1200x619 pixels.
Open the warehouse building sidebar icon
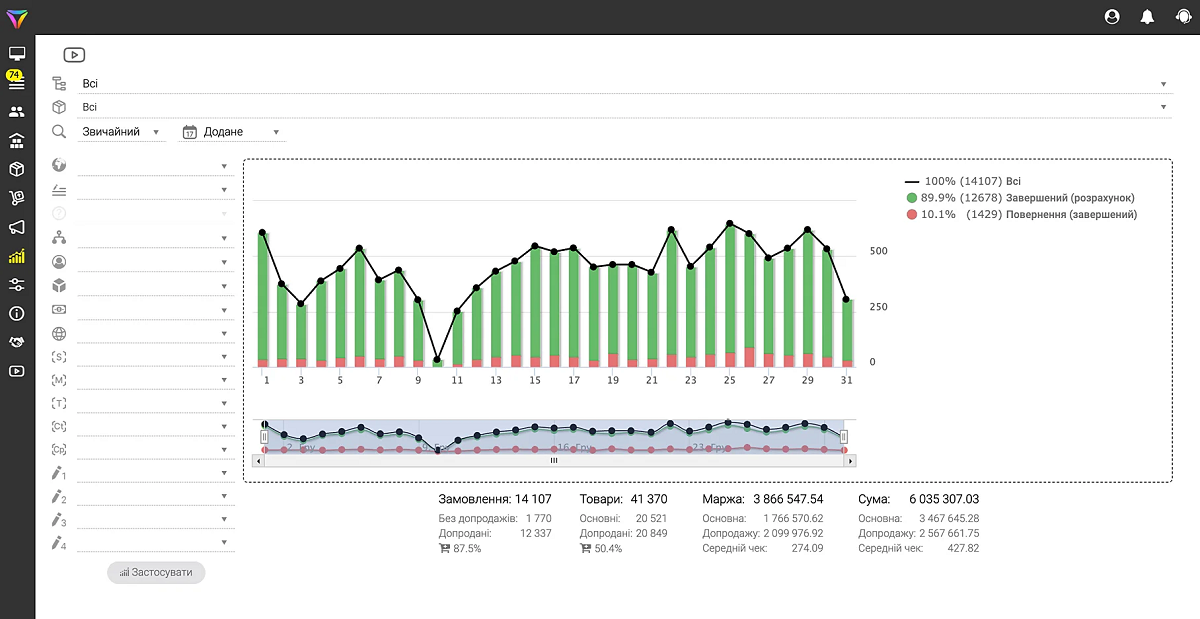[x=16, y=140]
